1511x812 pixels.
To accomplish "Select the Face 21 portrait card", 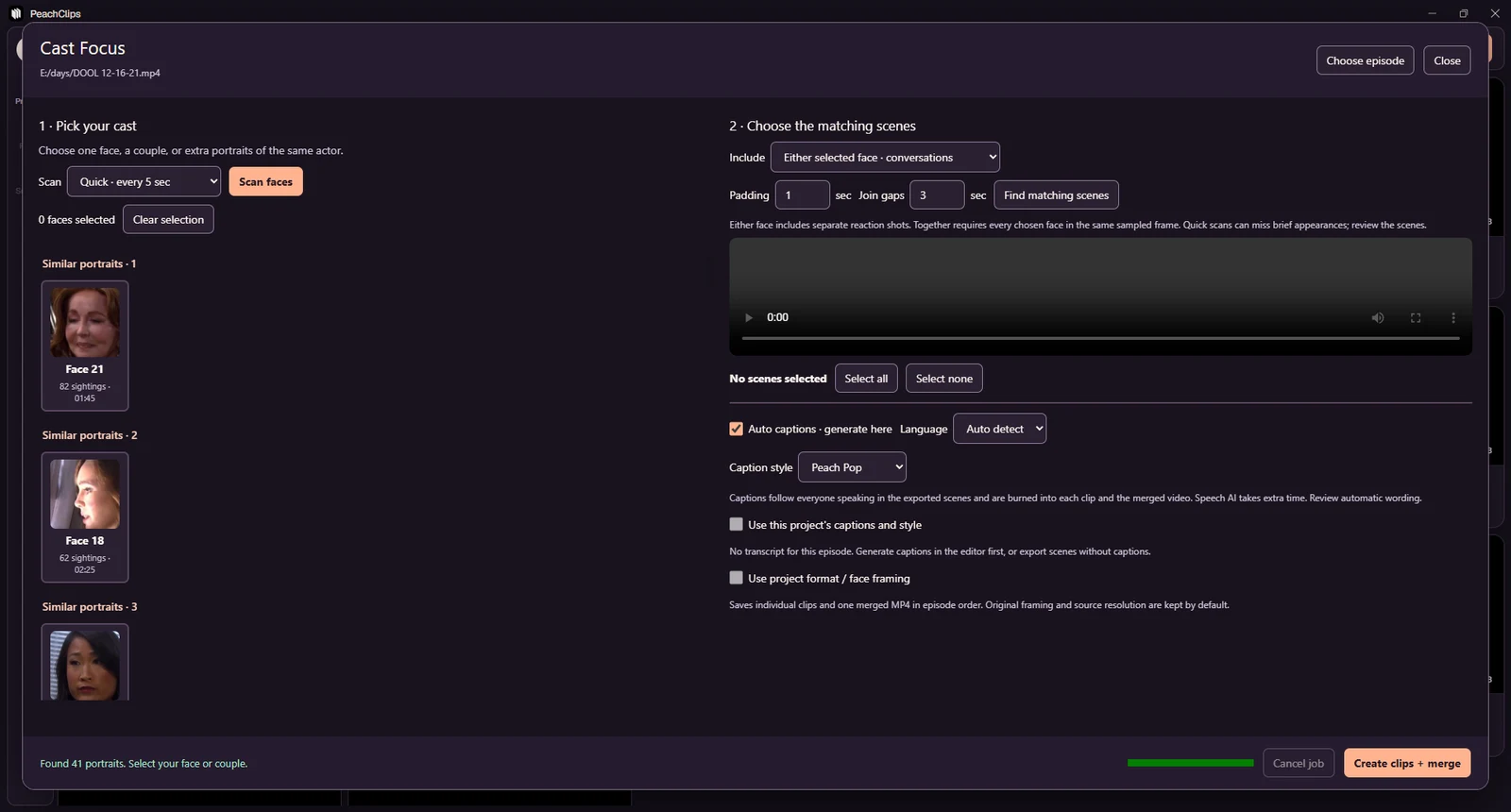I will click(85, 346).
